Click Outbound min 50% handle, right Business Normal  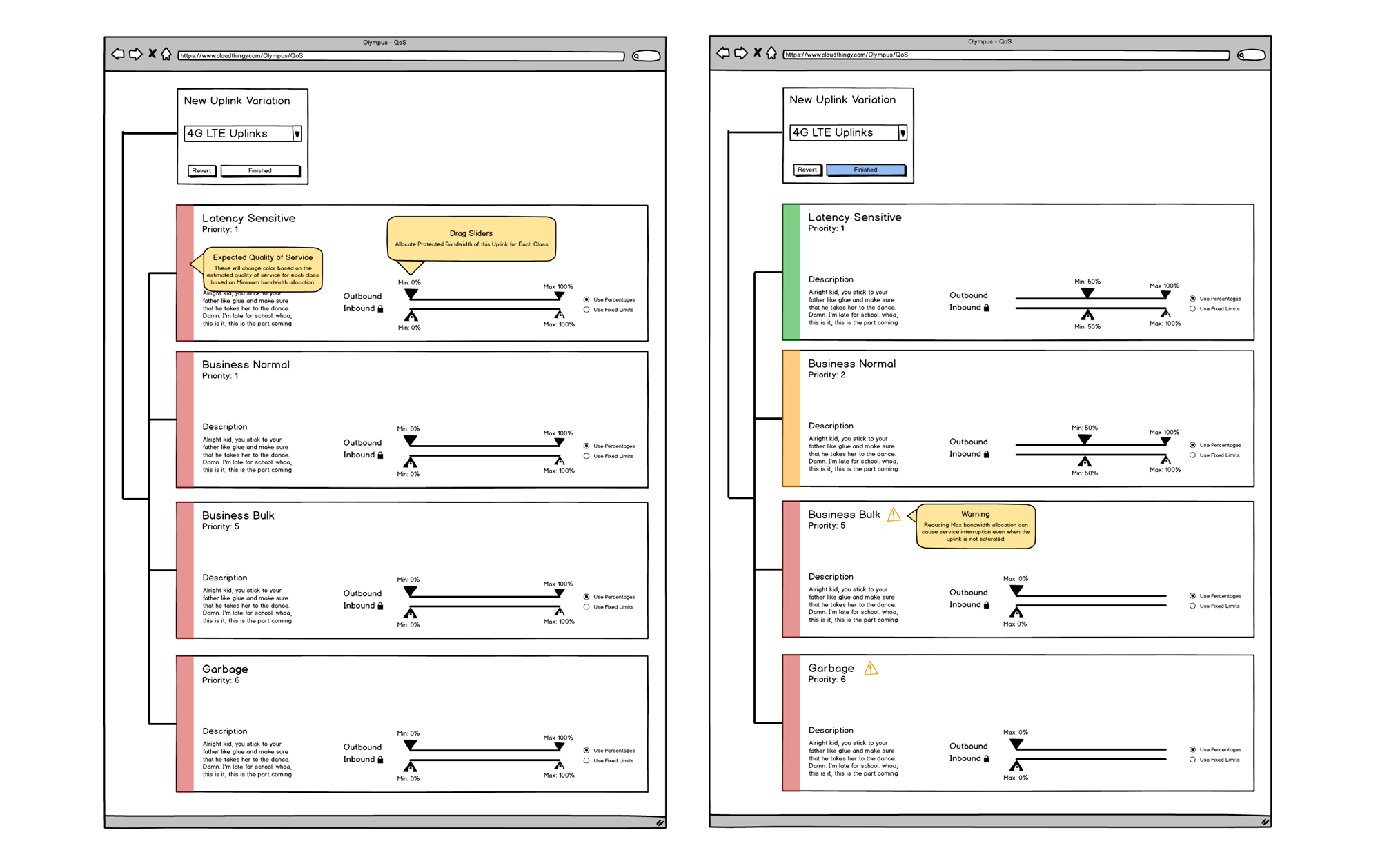[x=1085, y=440]
